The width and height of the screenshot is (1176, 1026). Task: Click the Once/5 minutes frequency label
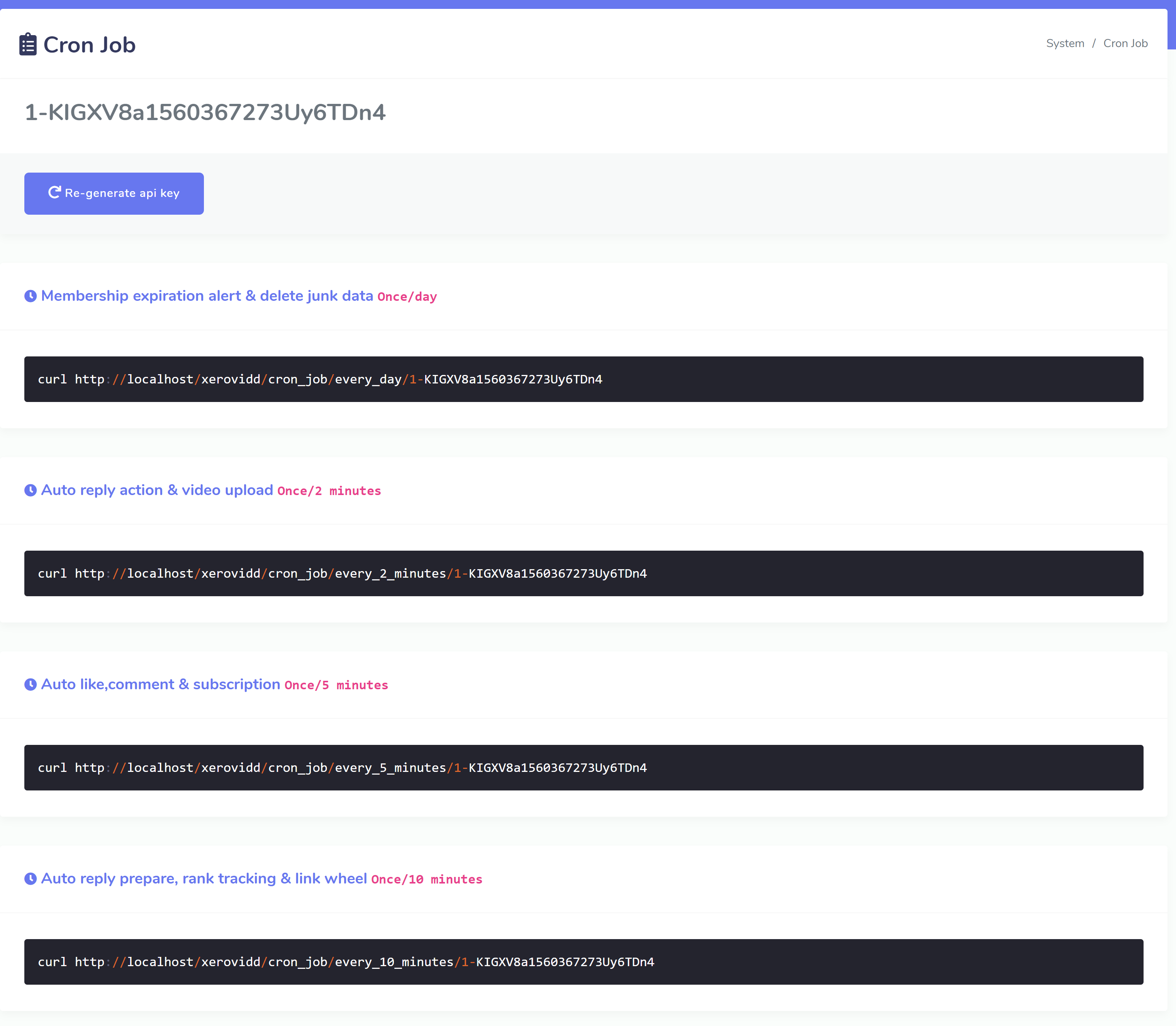click(336, 685)
